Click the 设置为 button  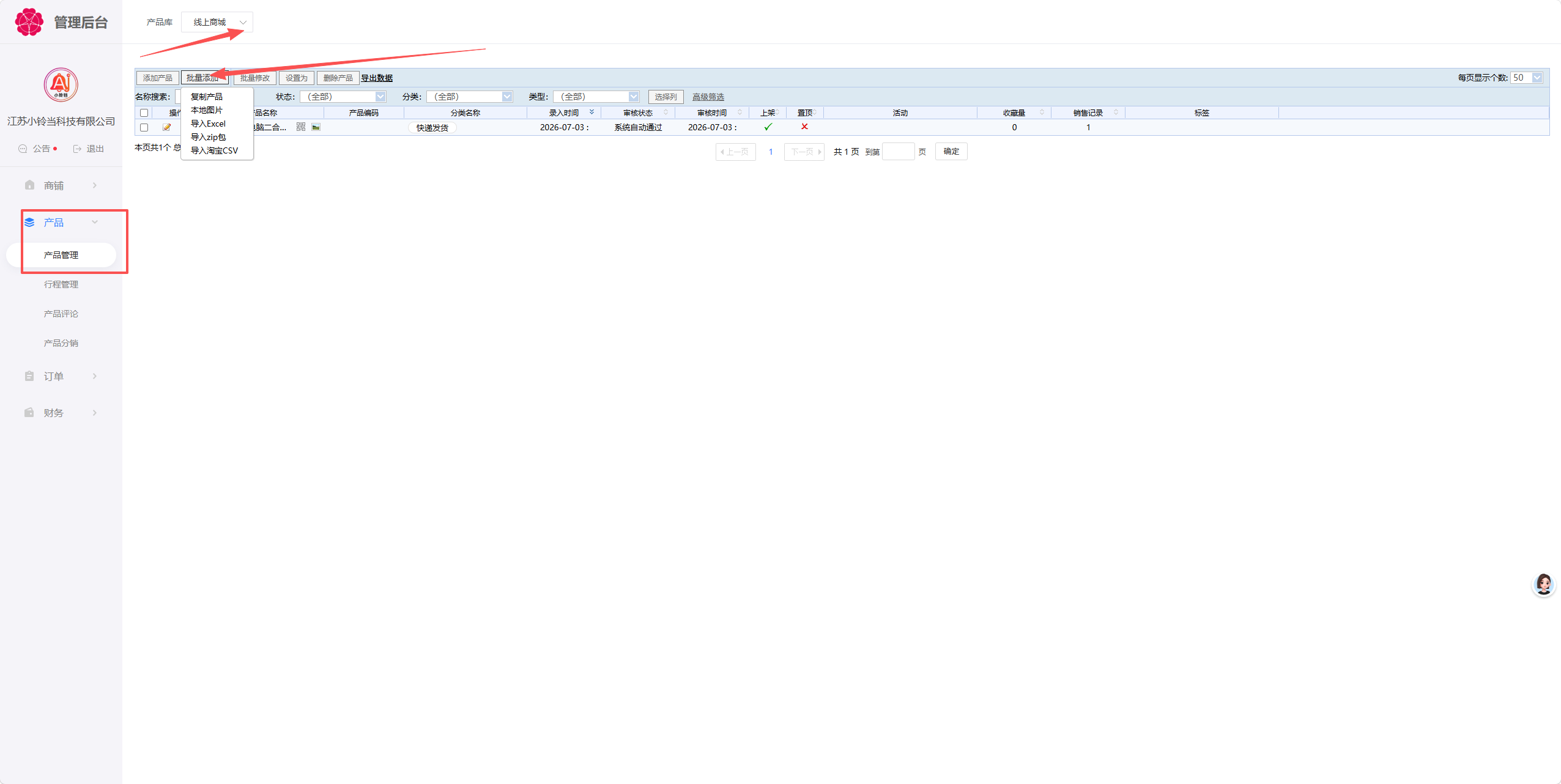tap(297, 78)
